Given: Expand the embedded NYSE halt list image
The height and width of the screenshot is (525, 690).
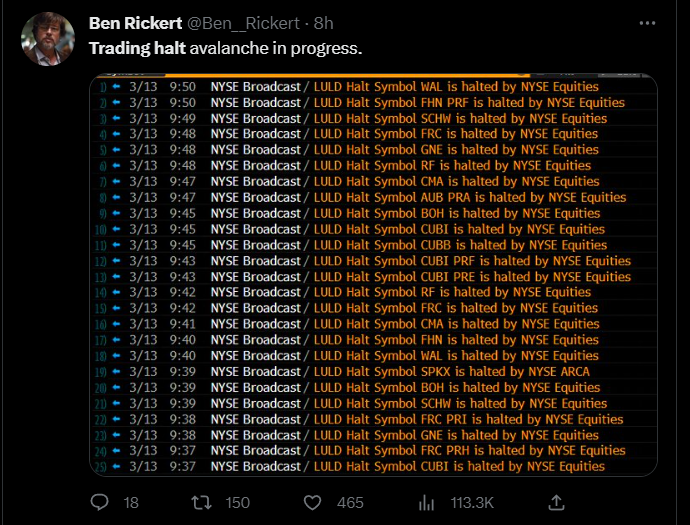Looking at the screenshot, I should pyautogui.click(x=373, y=275).
